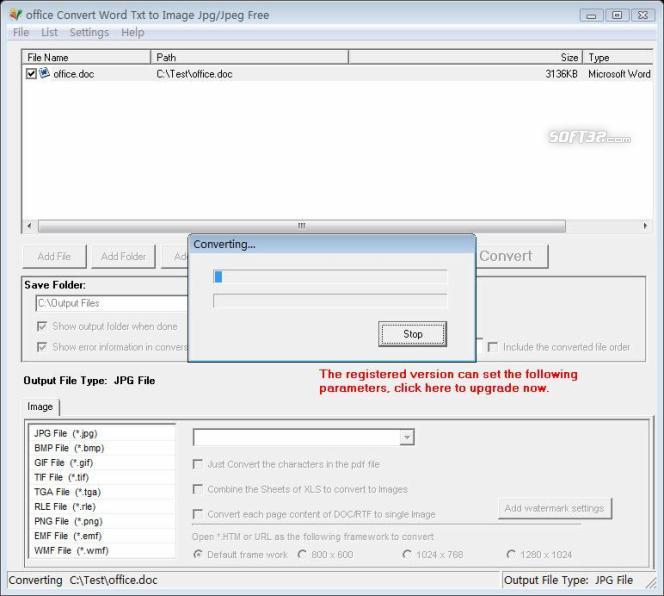Open the File menu
Viewport: 664px width, 596px height.
[21, 32]
